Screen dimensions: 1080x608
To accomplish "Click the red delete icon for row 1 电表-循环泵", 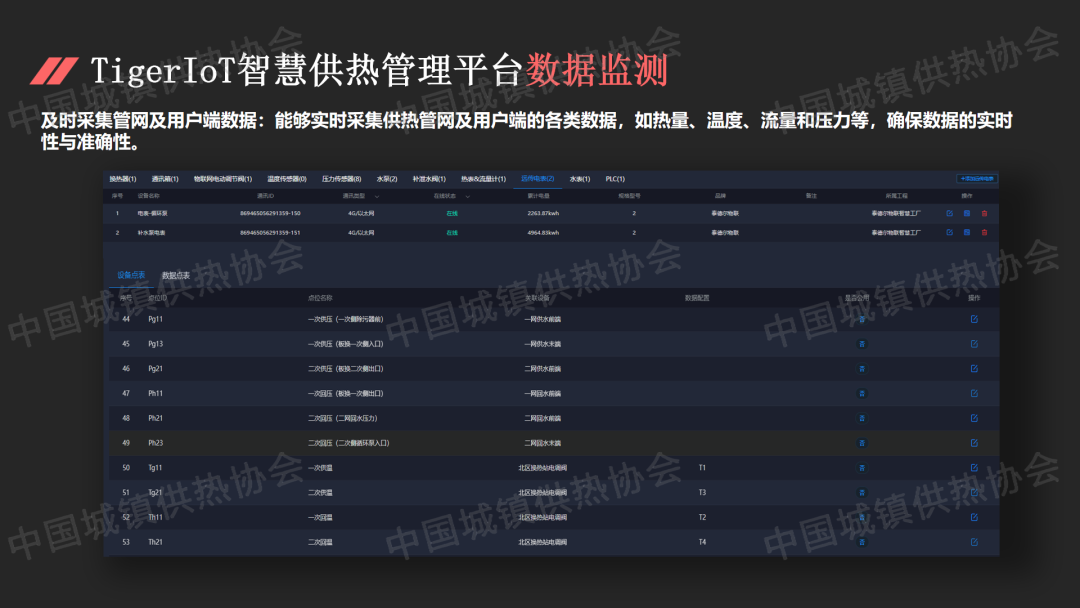I will click(x=984, y=213).
